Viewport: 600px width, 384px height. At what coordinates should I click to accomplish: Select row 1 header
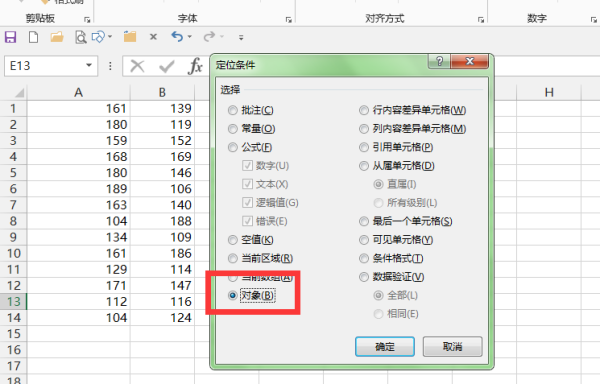pos(13,108)
